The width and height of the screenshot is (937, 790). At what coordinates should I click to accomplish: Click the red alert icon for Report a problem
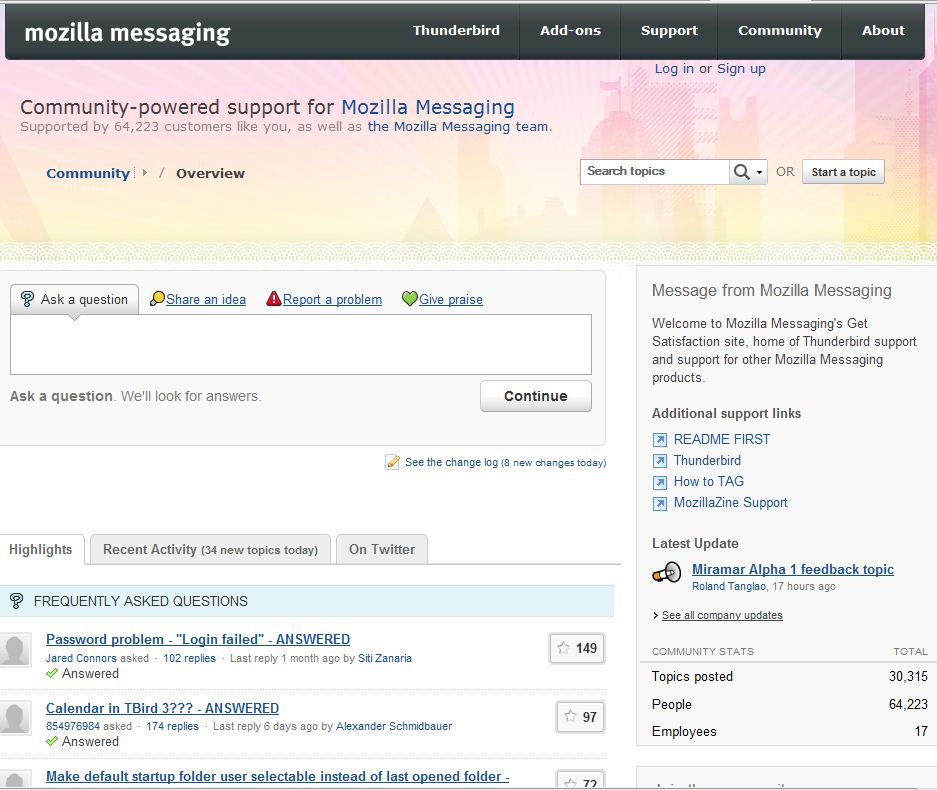273,299
